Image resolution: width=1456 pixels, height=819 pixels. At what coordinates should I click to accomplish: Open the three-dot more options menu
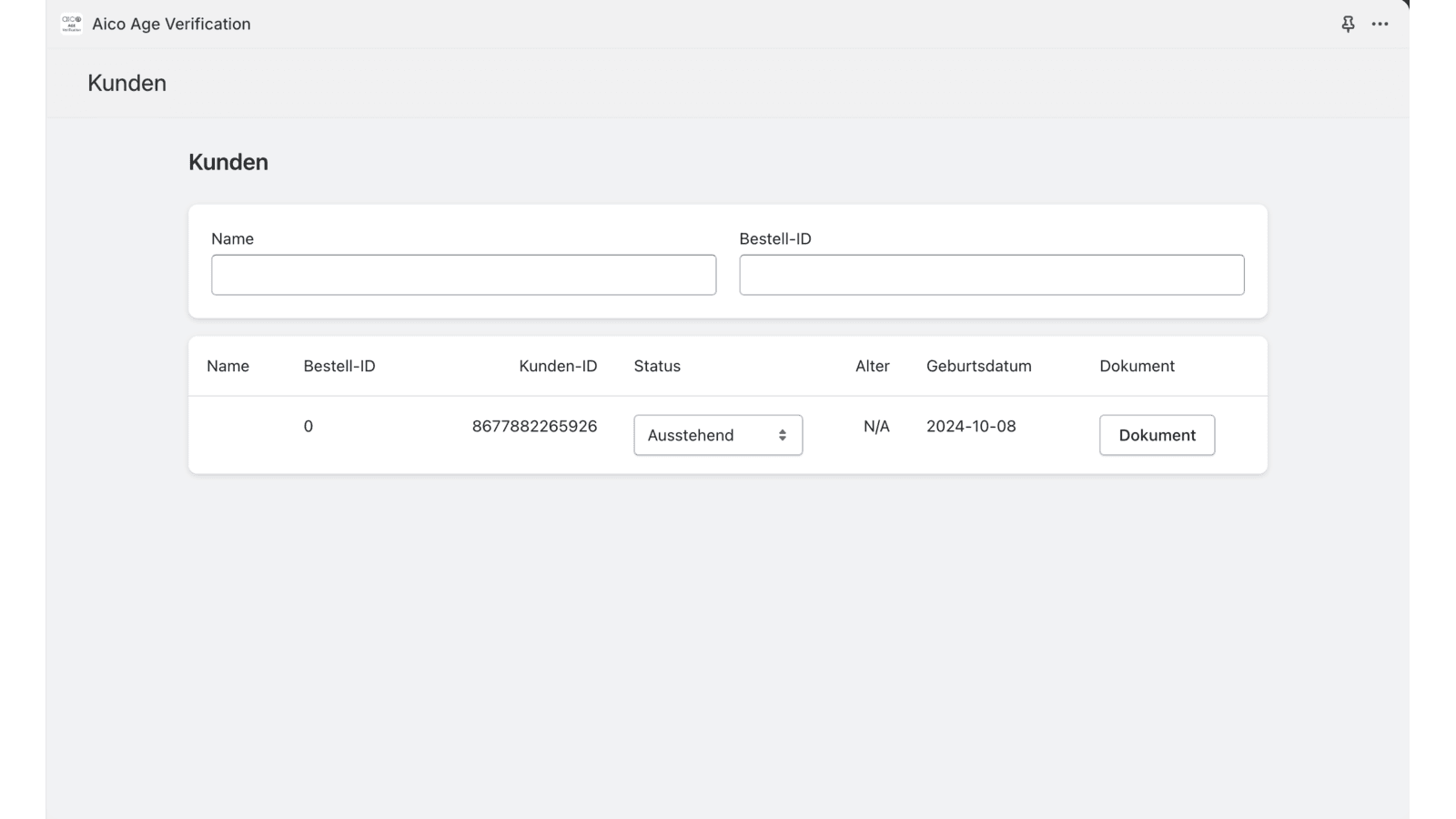tap(1380, 25)
